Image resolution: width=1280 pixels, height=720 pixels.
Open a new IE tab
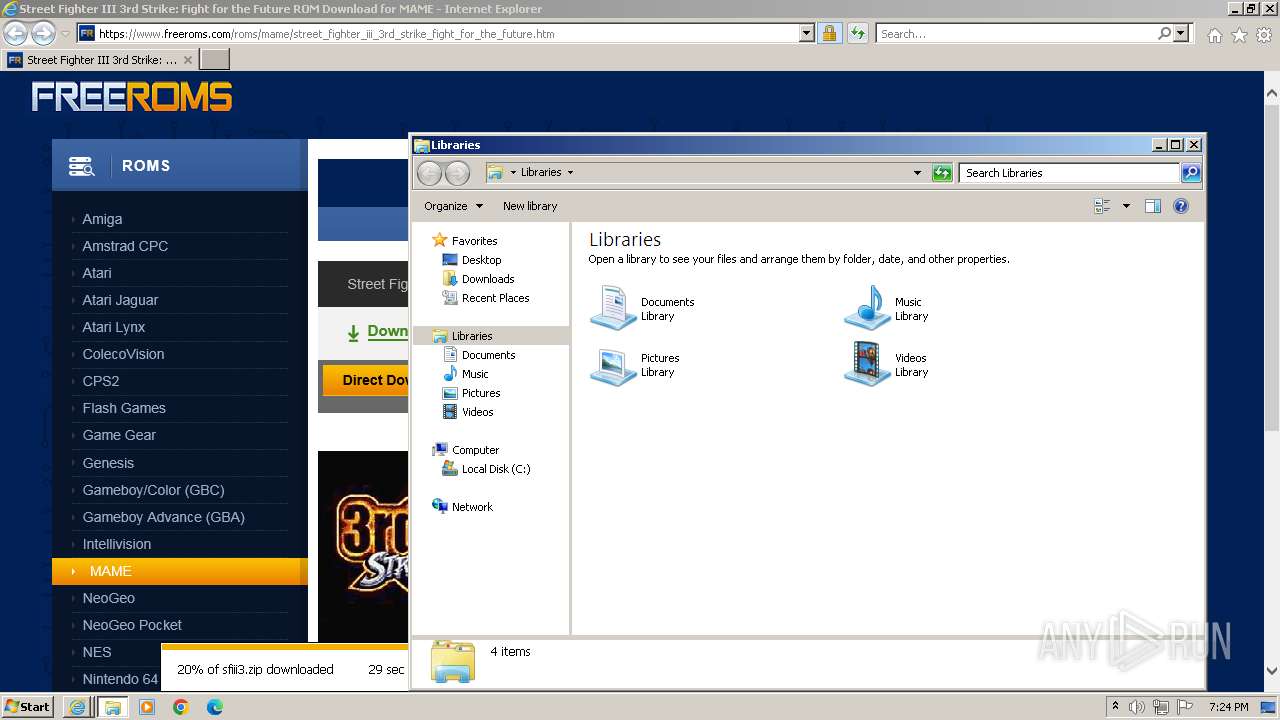[x=215, y=60]
